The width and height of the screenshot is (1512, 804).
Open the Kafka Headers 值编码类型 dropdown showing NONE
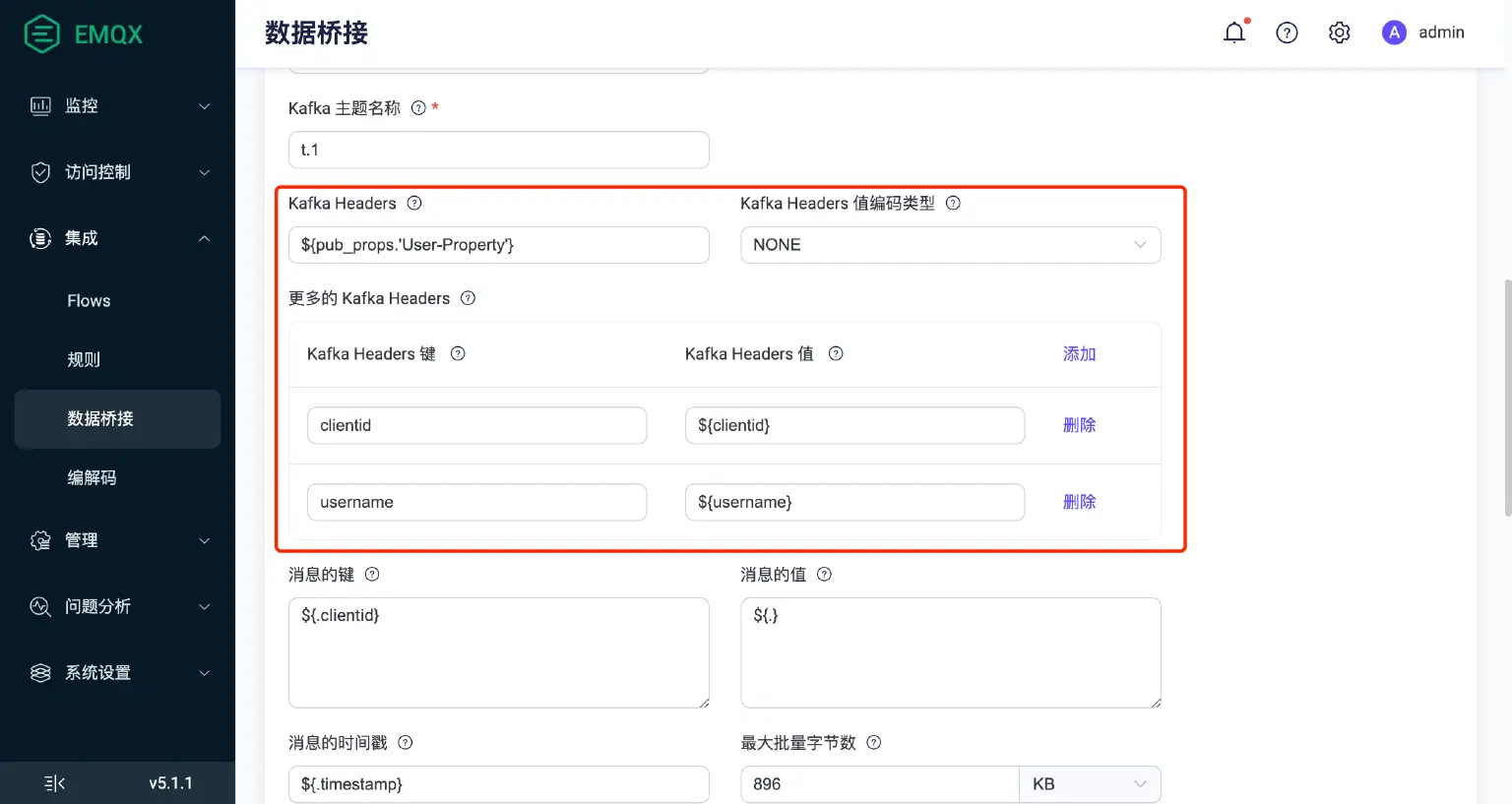pyautogui.click(x=949, y=244)
